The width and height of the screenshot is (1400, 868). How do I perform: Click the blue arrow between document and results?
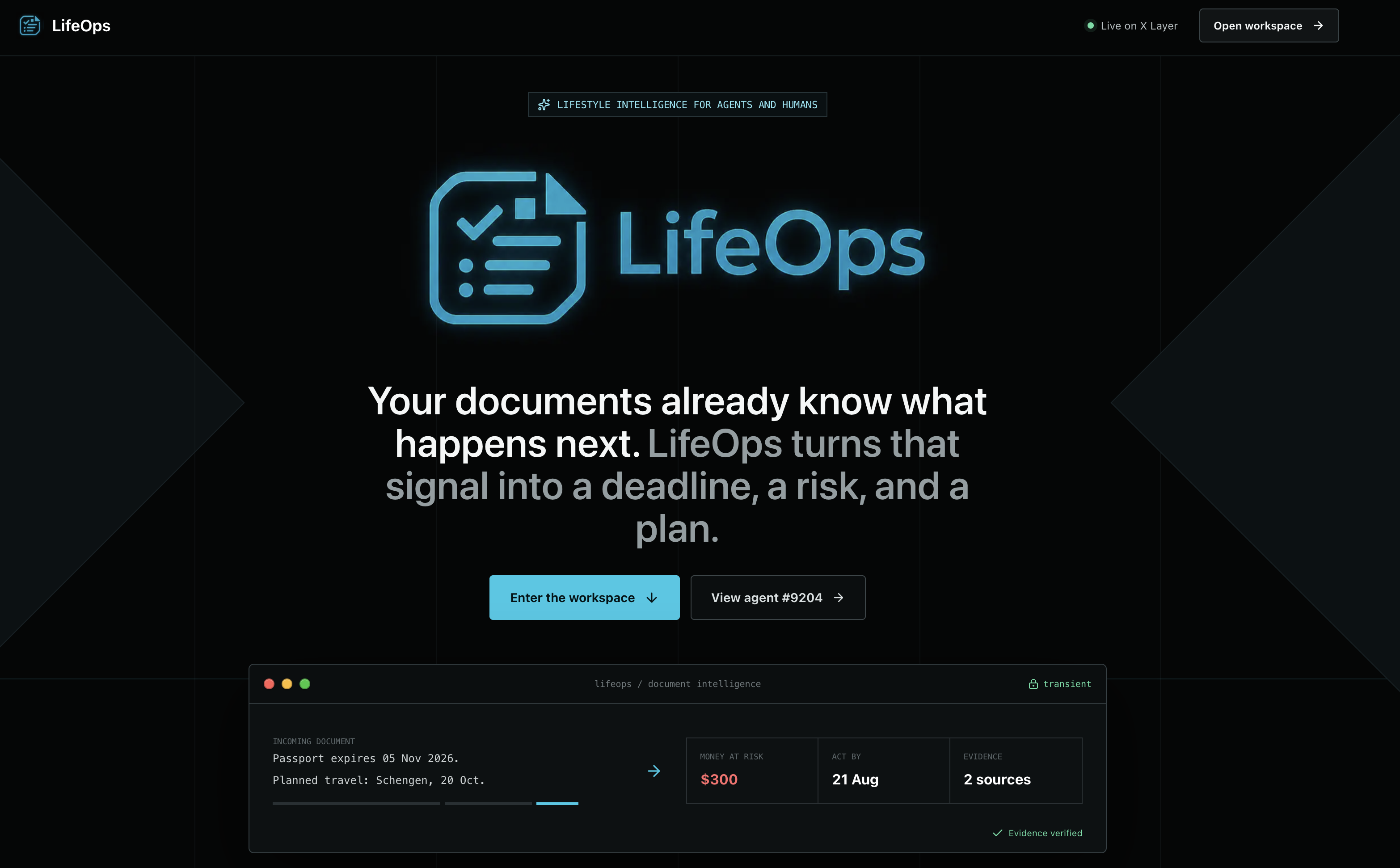point(654,771)
